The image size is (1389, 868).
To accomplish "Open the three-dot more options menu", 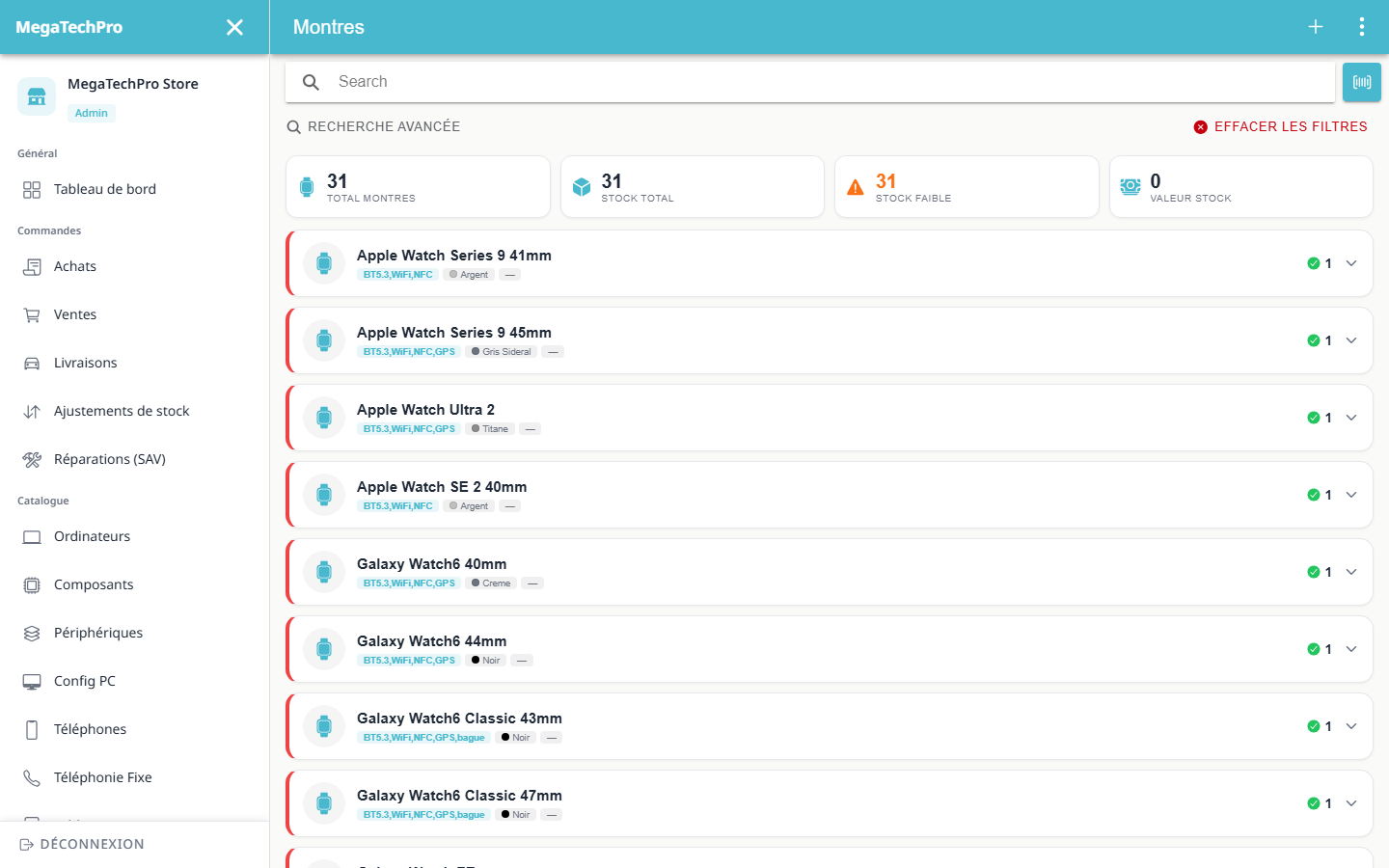I will pos(1362,27).
